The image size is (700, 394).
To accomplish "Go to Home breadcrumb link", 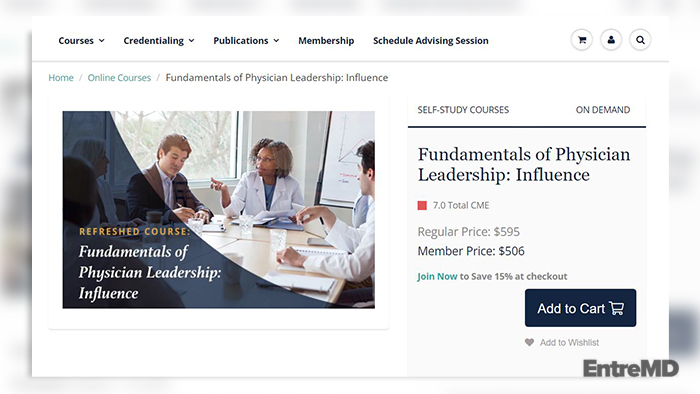I will (61, 78).
